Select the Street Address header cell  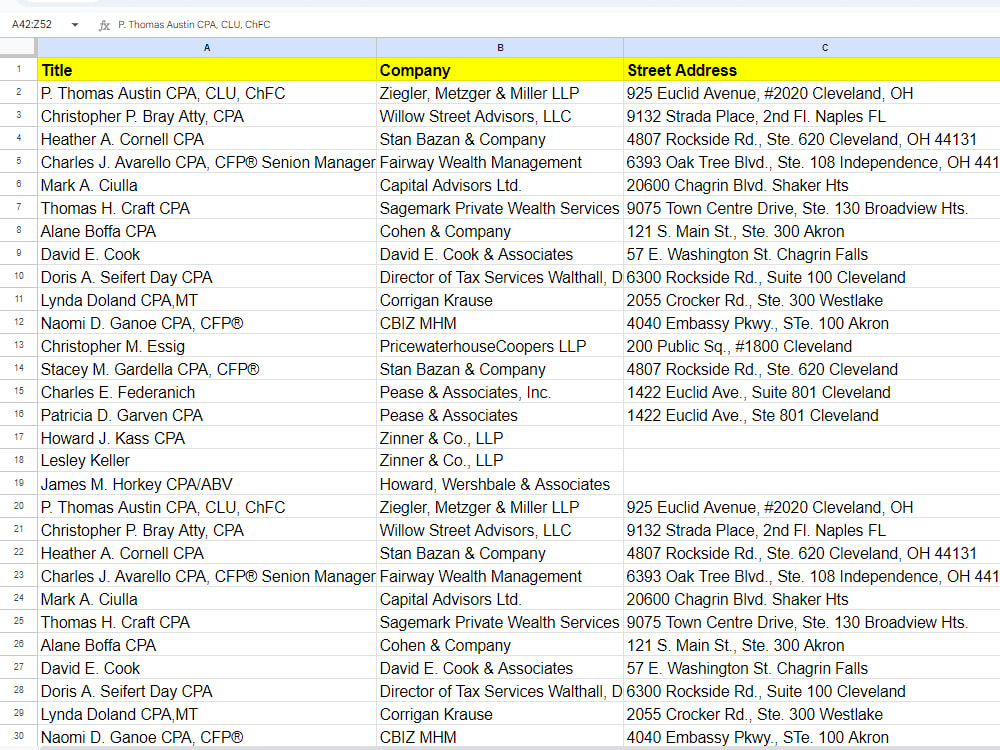click(x=812, y=70)
